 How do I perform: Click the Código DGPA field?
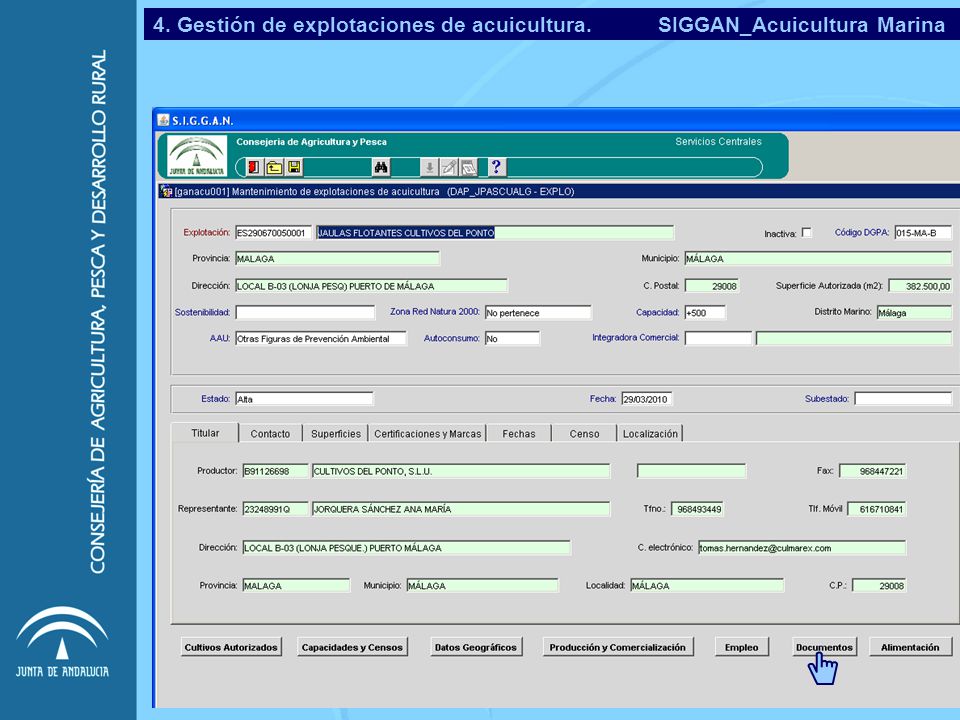click(x=923, y=233)
